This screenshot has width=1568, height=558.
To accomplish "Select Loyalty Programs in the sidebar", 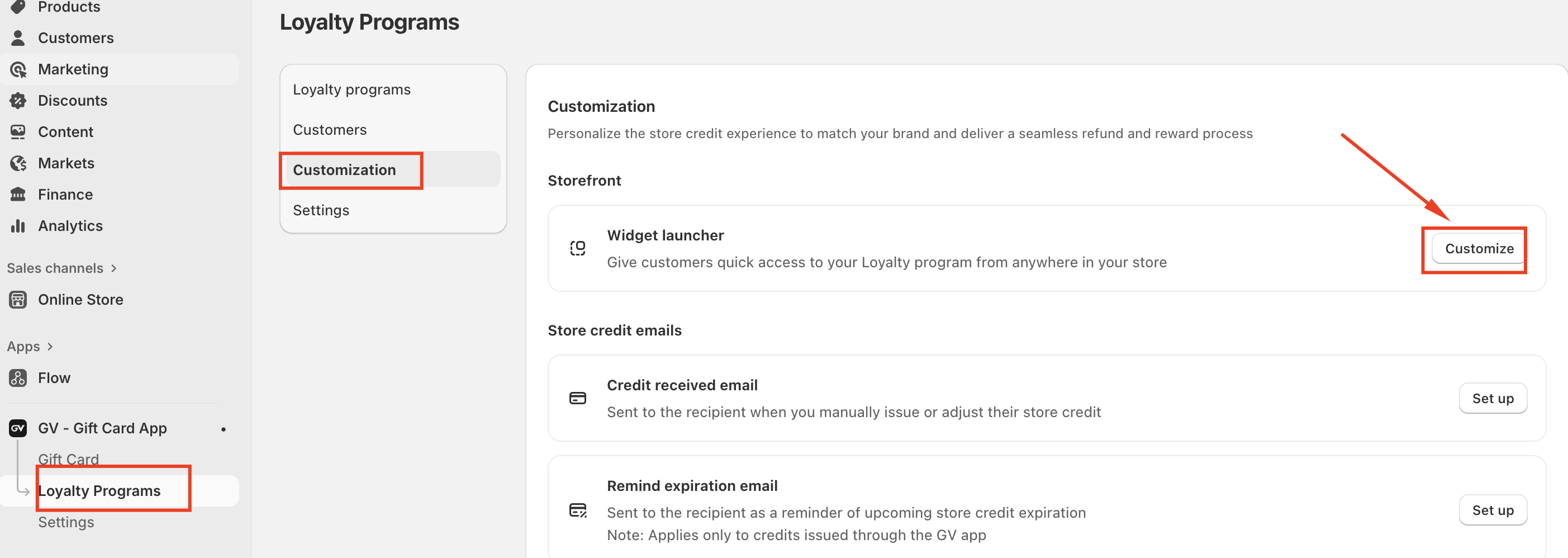I will 99,491.
